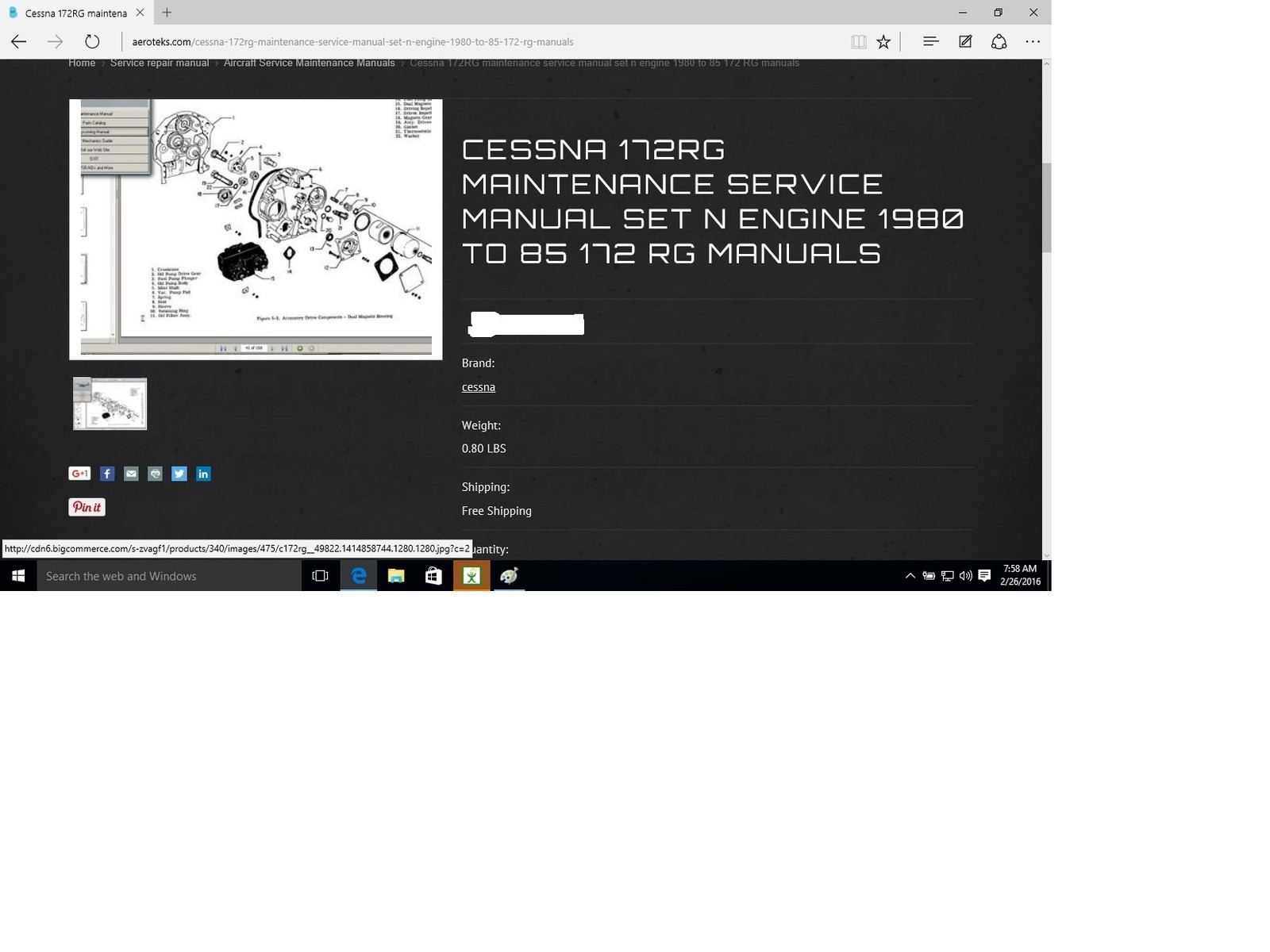This screenshot has height=952, width=1270.
Task: Print page using printer share icon
Action: [155, 474]
